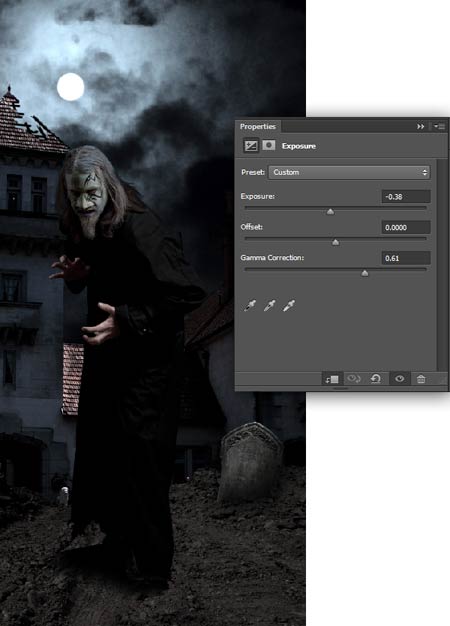Click the Offset label text
Viewport: 450px width, 626px height.
(252, 227)
